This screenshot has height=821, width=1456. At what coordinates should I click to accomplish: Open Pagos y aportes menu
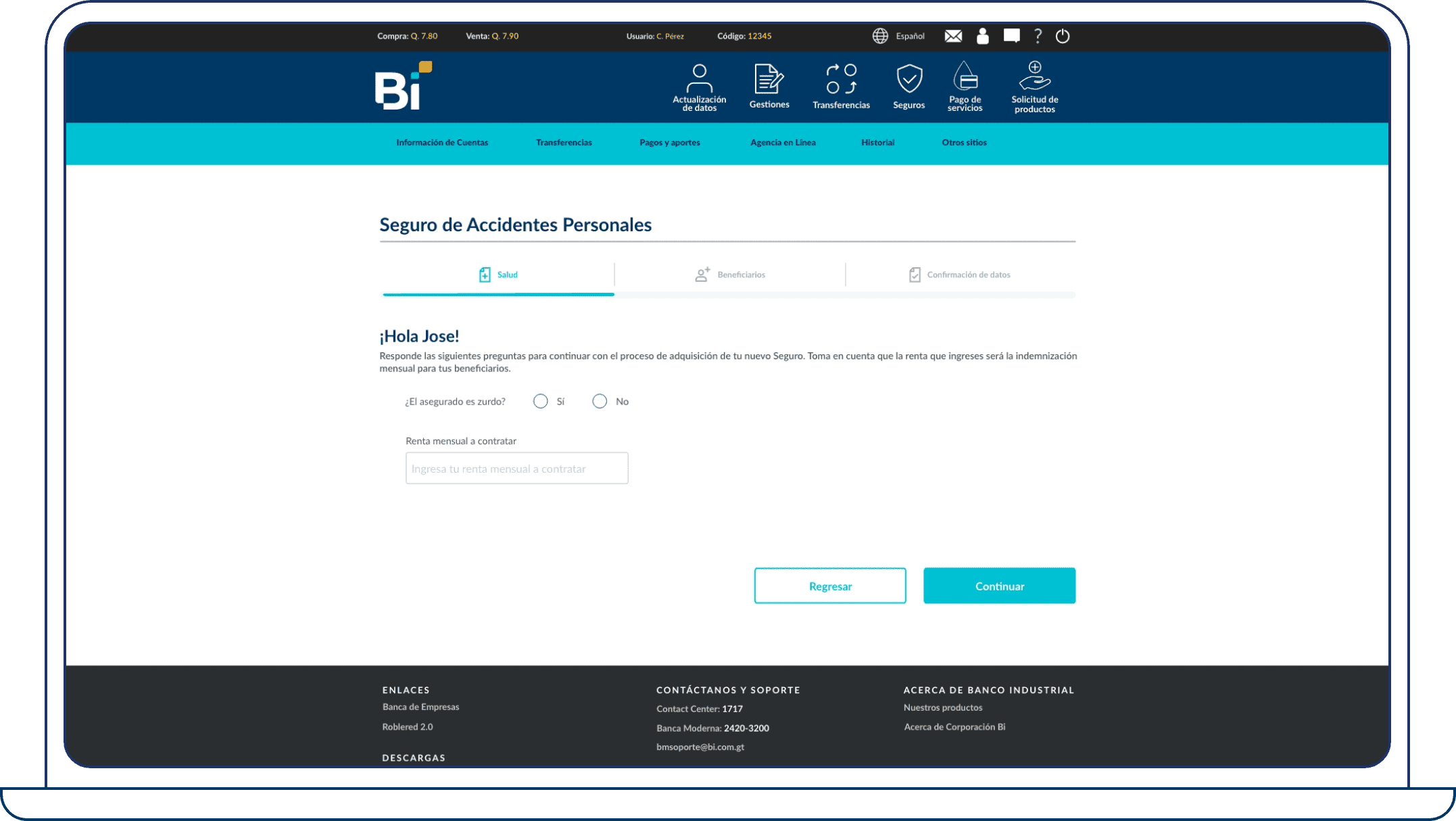(x=670, y=143)
